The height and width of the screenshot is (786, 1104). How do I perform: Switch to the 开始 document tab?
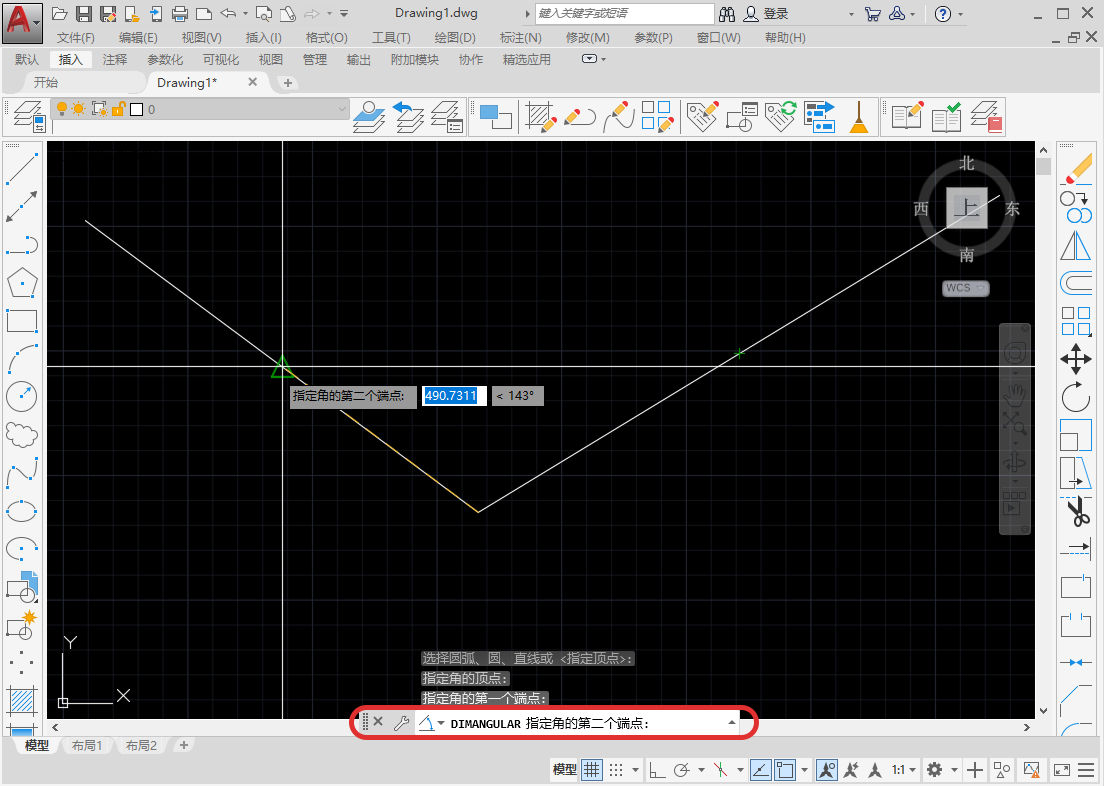pyautogui.click(x=46, y=82)
